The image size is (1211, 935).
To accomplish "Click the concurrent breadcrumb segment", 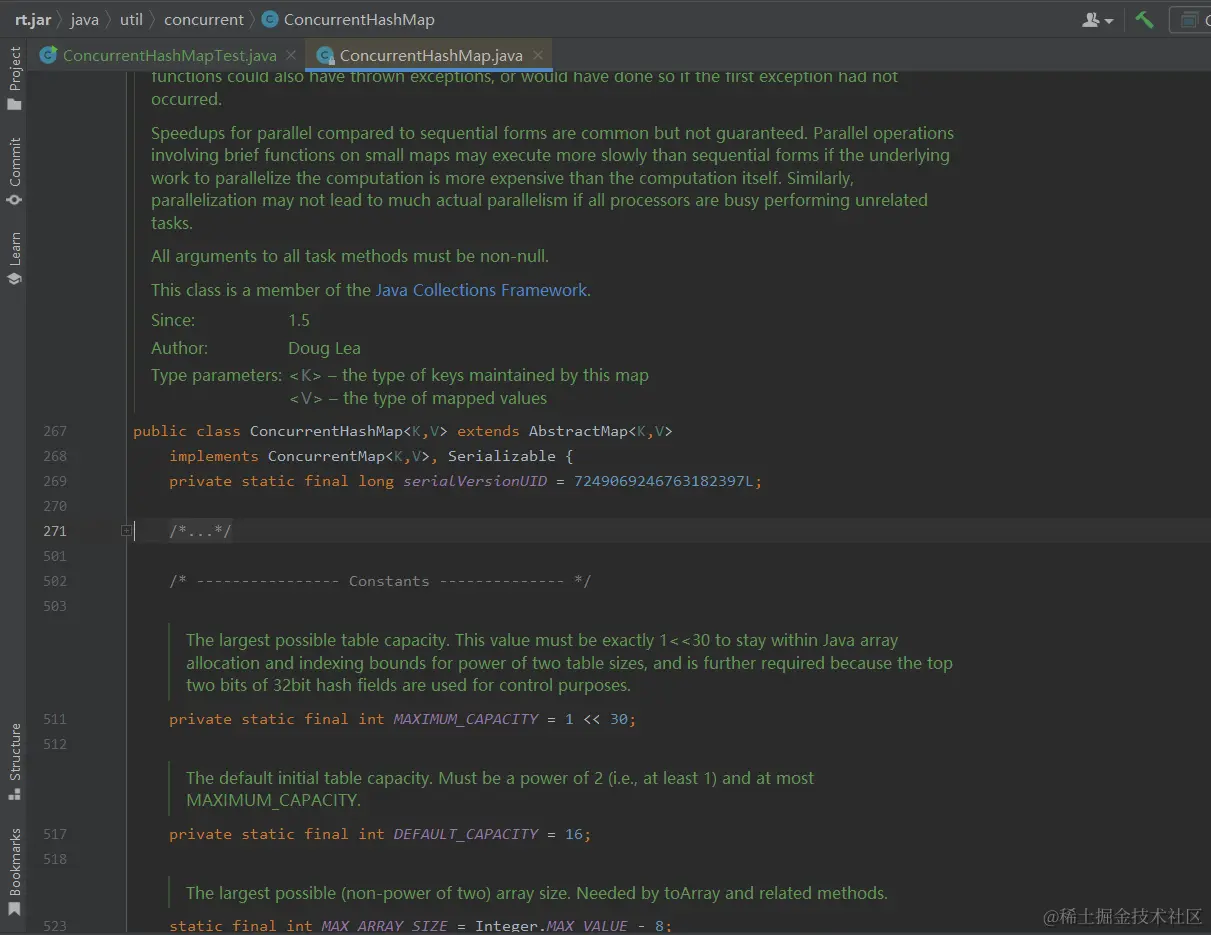I will coord(203,19).
